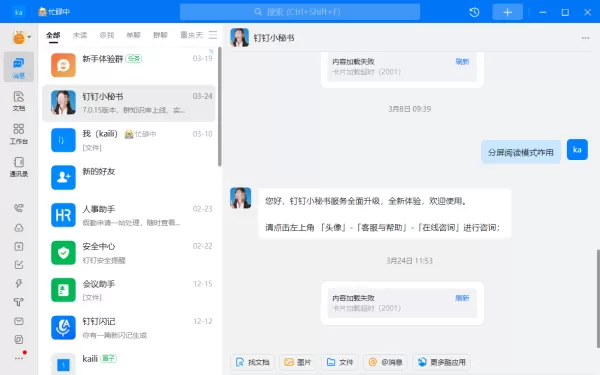Open the 通讯录 contacts in sidebar

[x=19, y=167]
